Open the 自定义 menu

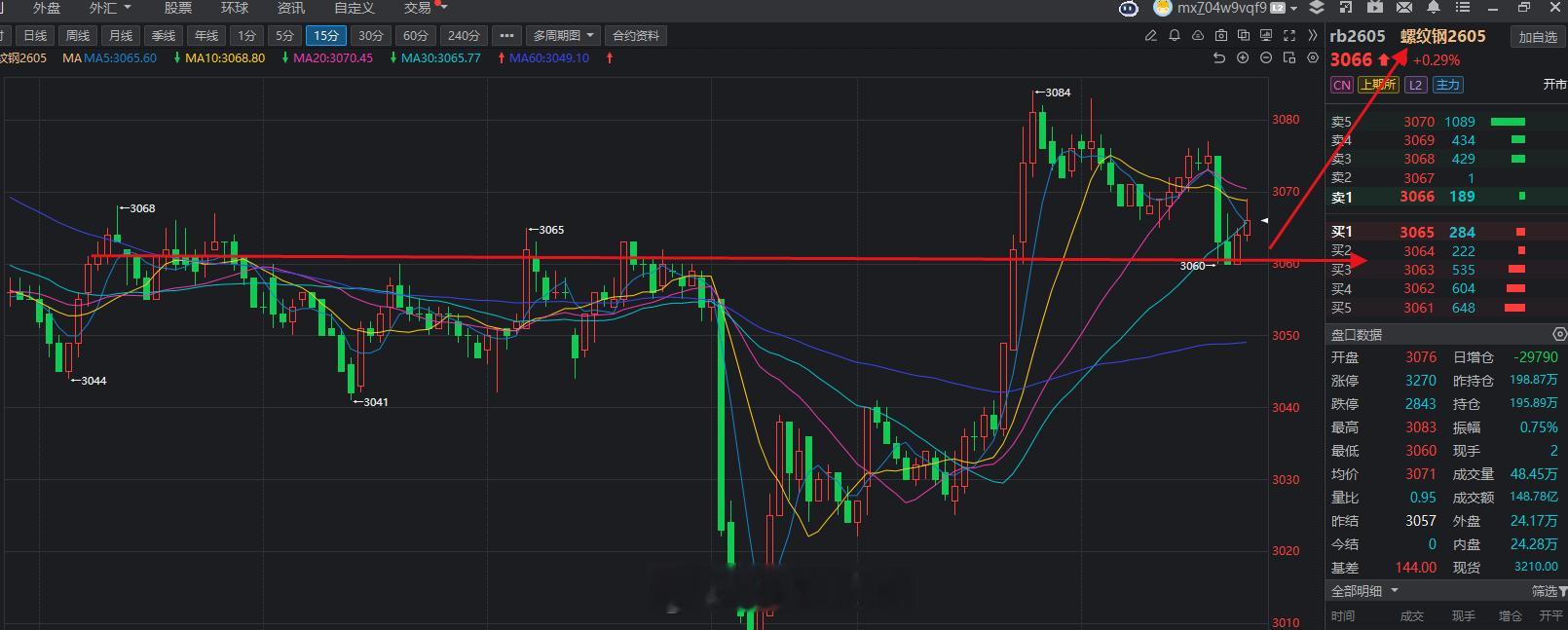pyautogui.click(x=354, y=8)
